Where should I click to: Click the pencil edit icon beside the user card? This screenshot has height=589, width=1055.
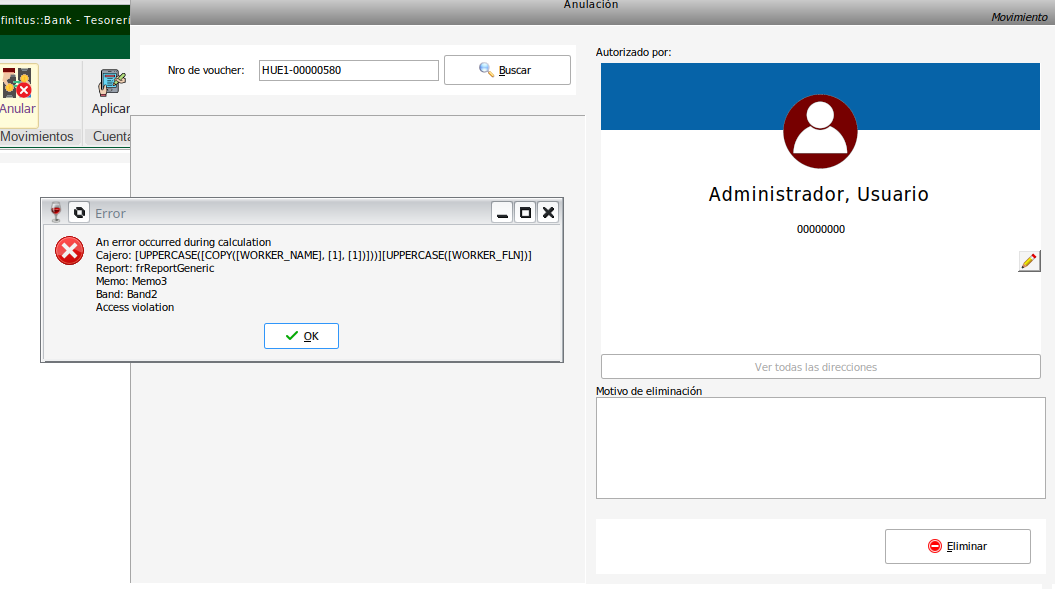point(1029,261)
